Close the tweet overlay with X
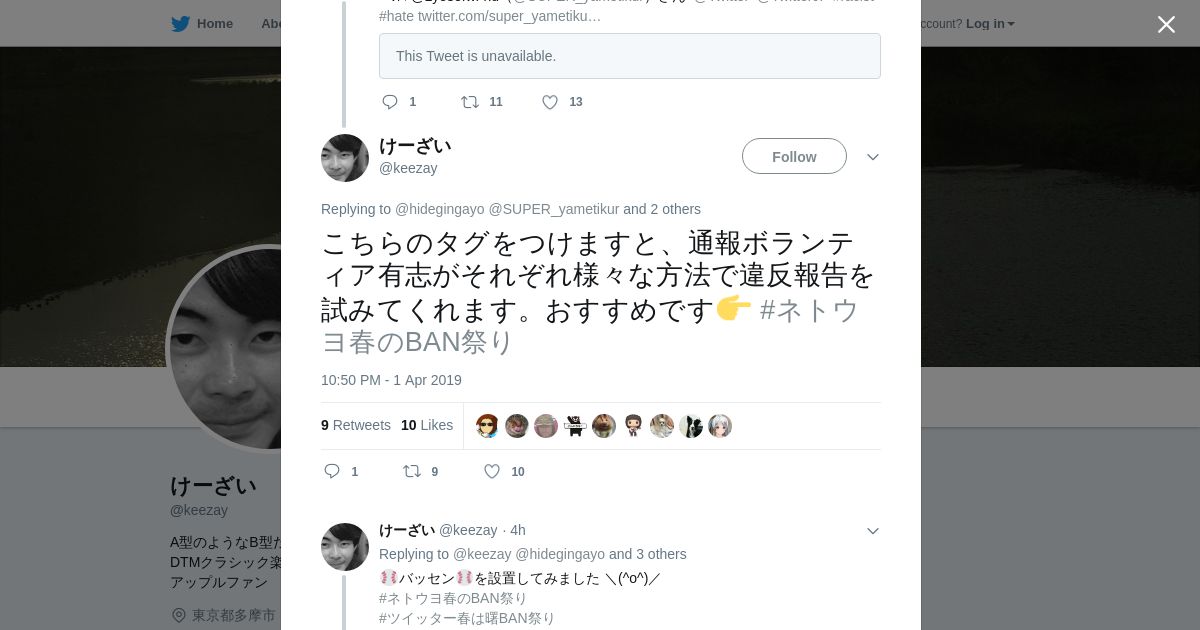Viewport: 1200px width, 630px height. pos(1166,24)
